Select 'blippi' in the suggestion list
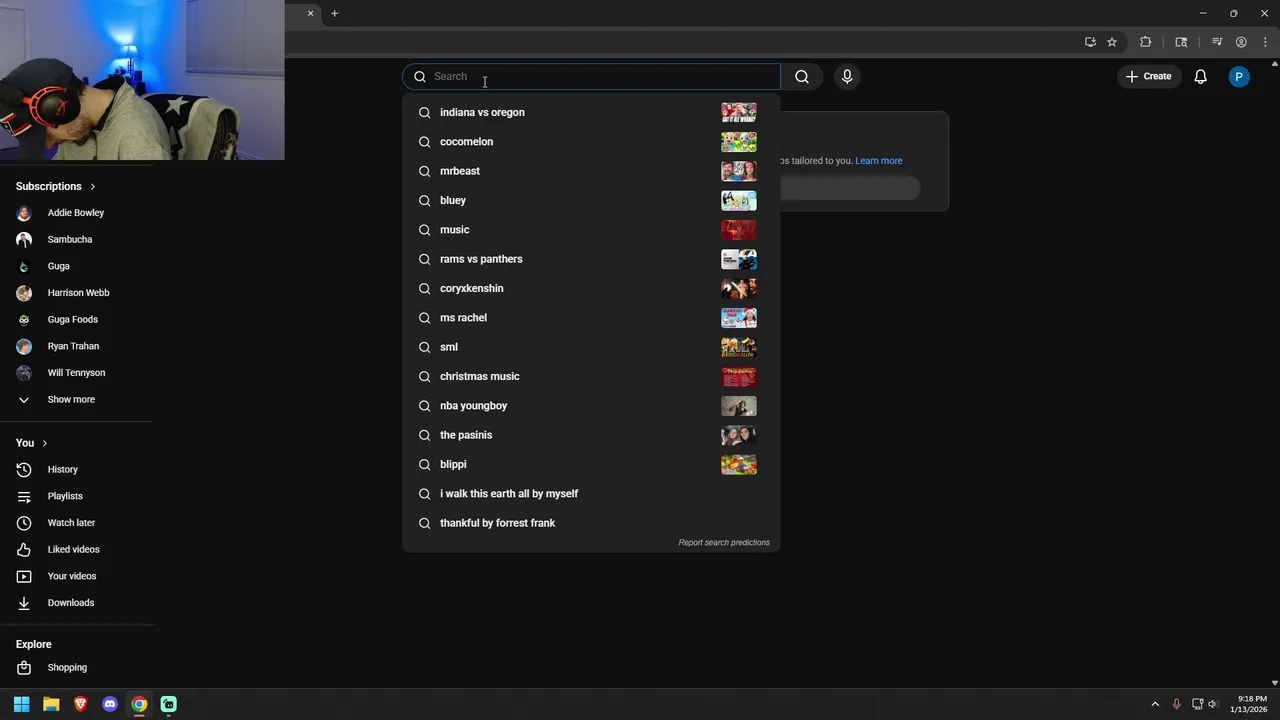This screenshot has width=1280, height=720. (591, 464)
